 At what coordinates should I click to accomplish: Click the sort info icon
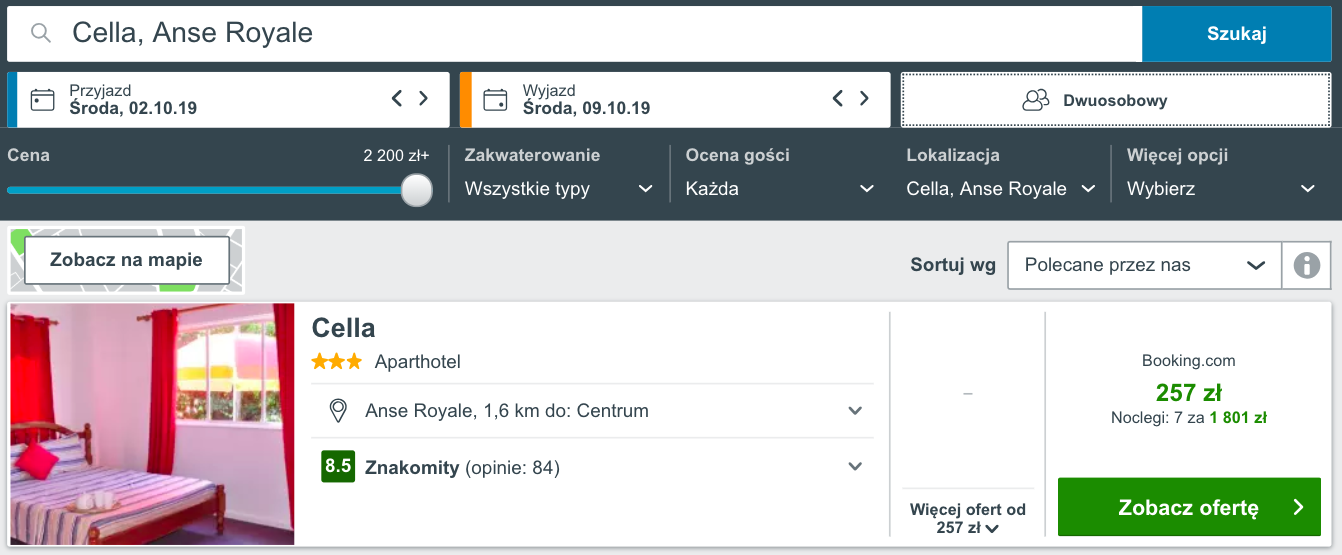click(x=1306, y=265)
